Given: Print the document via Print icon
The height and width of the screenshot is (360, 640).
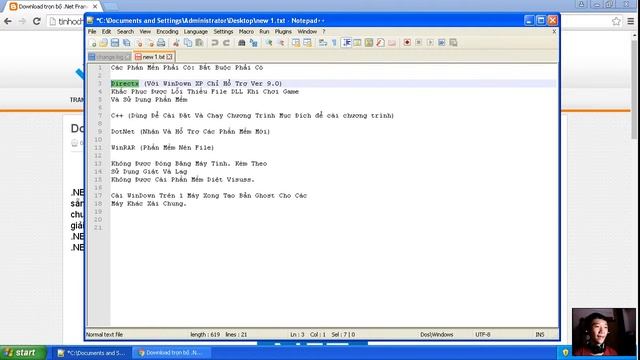Looking at the screenshot, I should [161, 43].
